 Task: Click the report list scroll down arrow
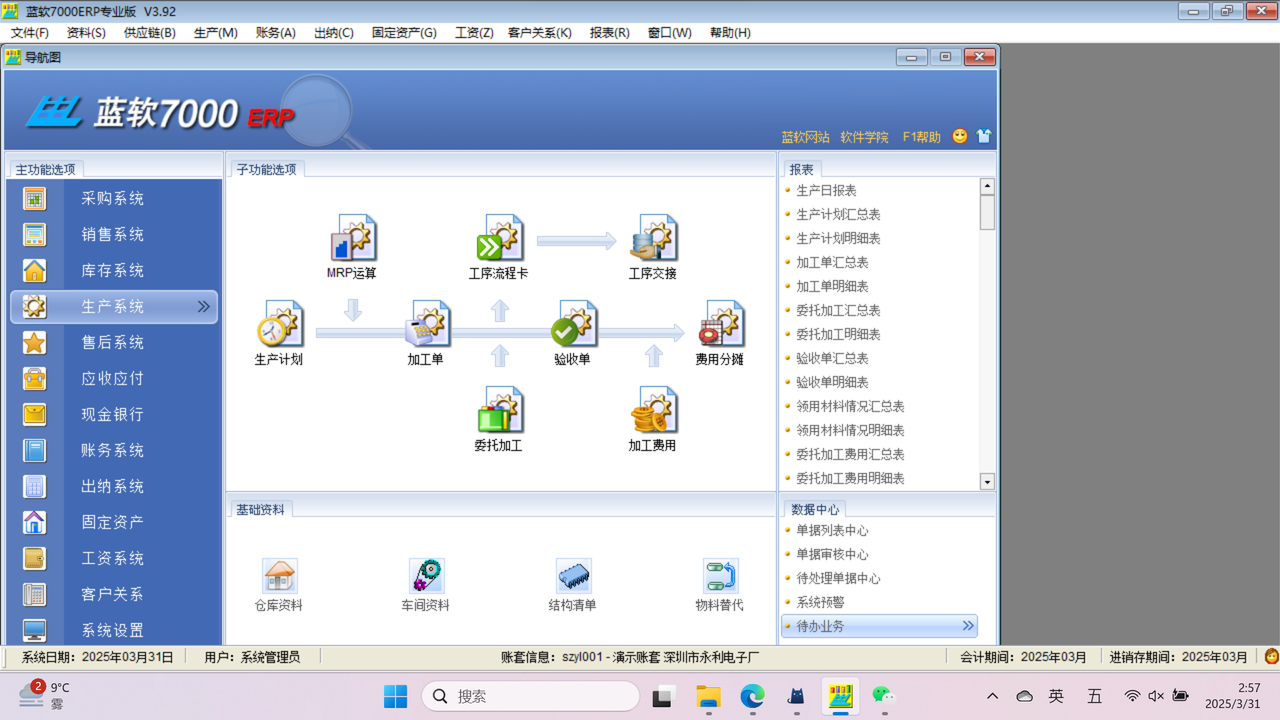point(987,482)
